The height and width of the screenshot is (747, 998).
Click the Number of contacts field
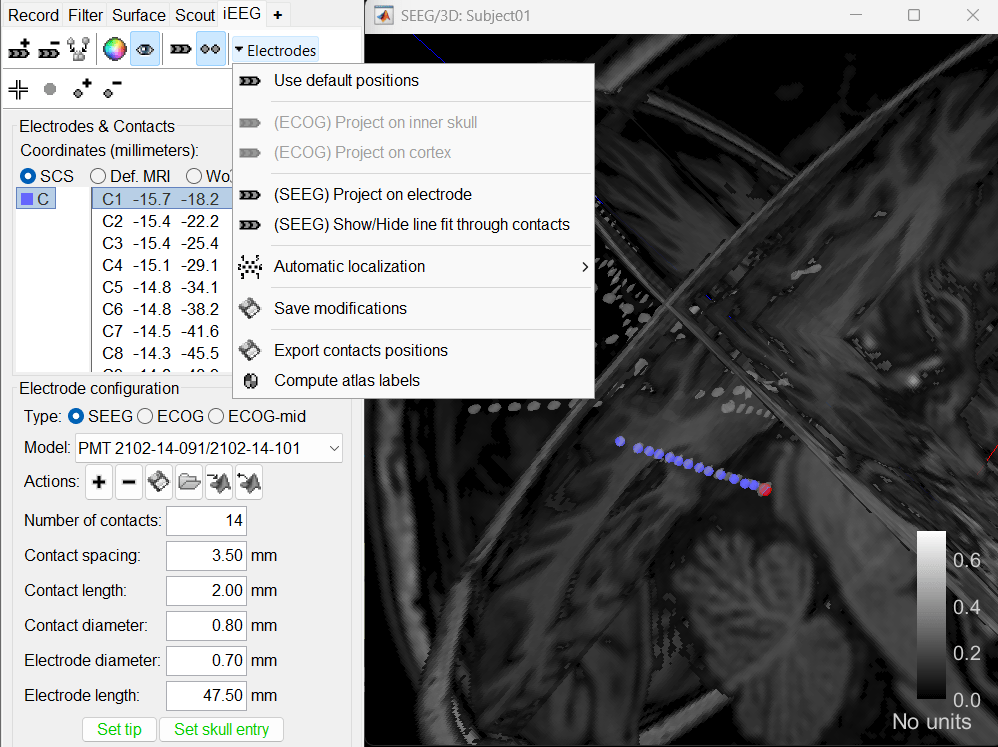click(x=205, y=521)
